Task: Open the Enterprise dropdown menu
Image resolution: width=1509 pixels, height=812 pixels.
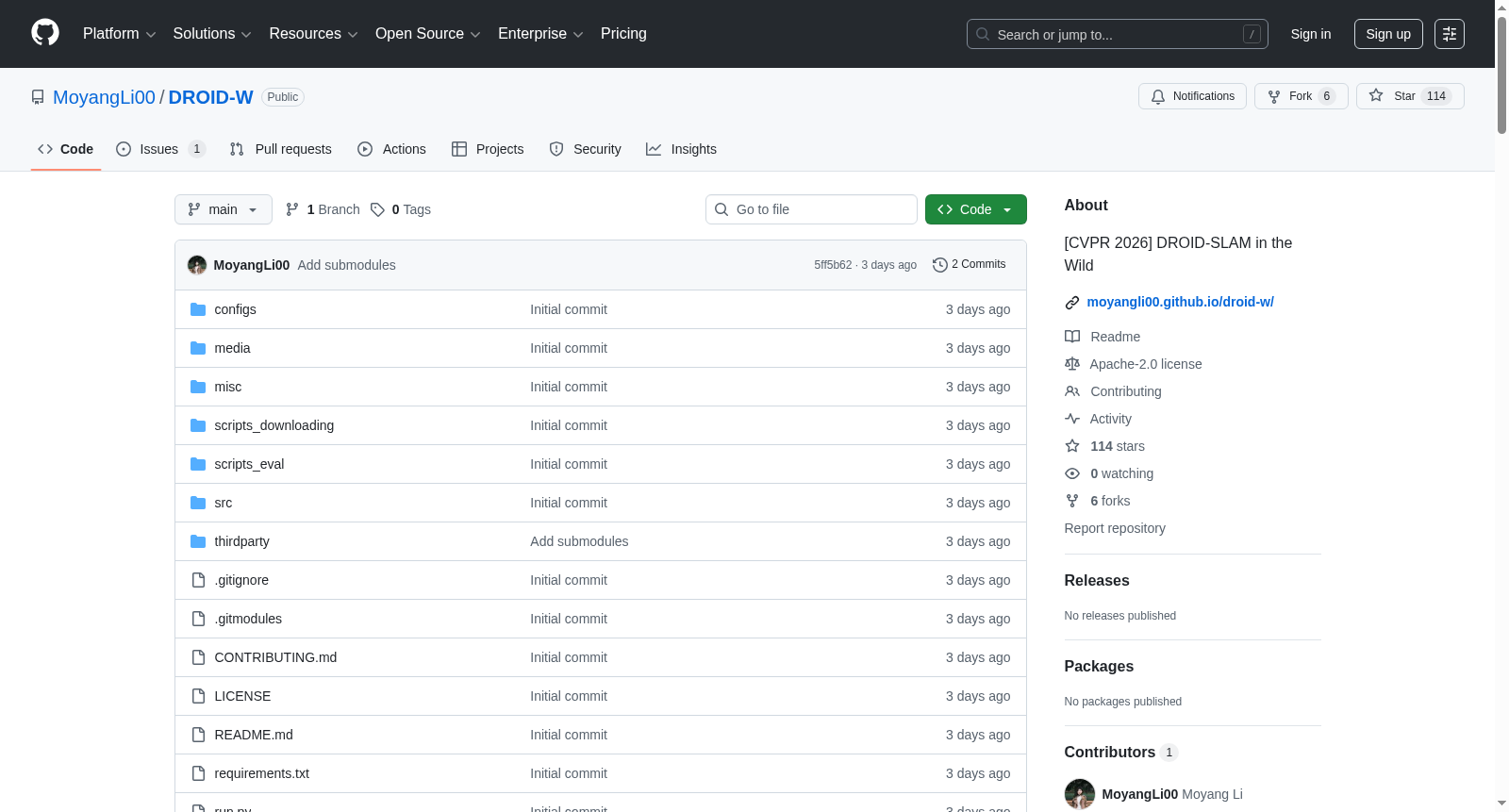Action: (x=540, y=34)
